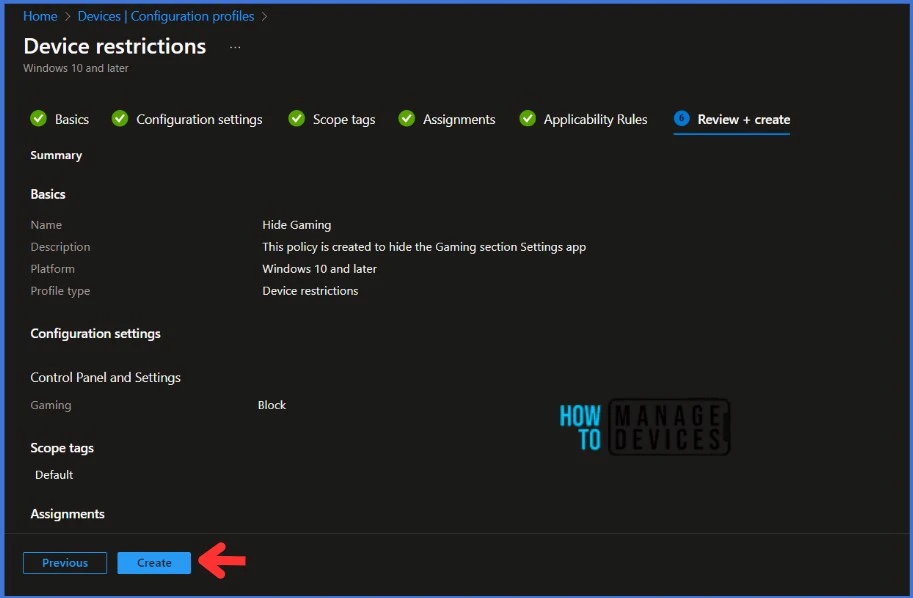Click the Configuration settings section heading
The width and height of the screenshot is (913, 598).
[95, 334]
